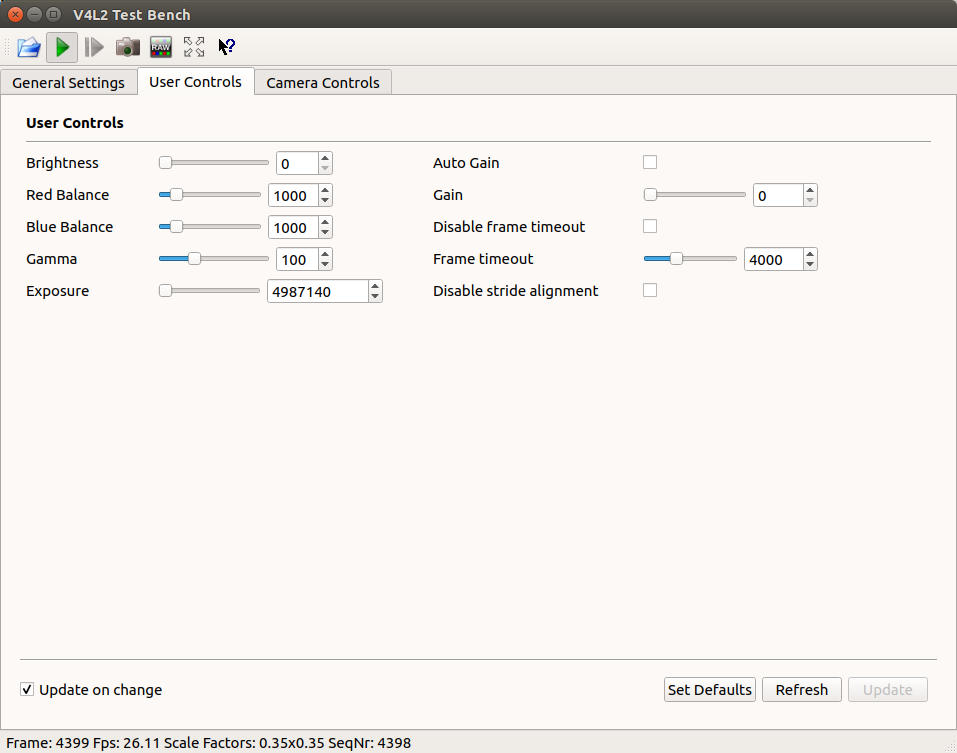Image resolution: width=957 pixels, height=753 pixels.
Task: Click into the Brightness value field
Action: point(297,164)
